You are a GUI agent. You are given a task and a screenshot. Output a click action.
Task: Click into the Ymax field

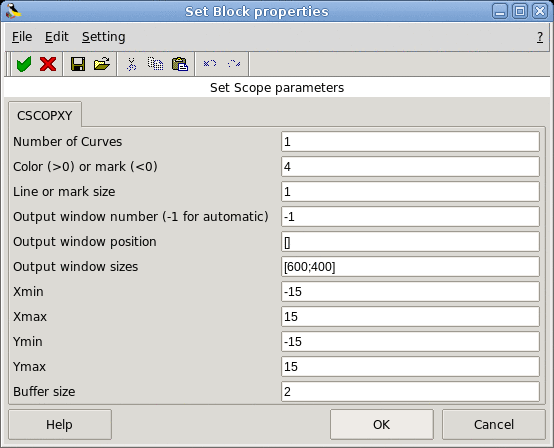410,366
